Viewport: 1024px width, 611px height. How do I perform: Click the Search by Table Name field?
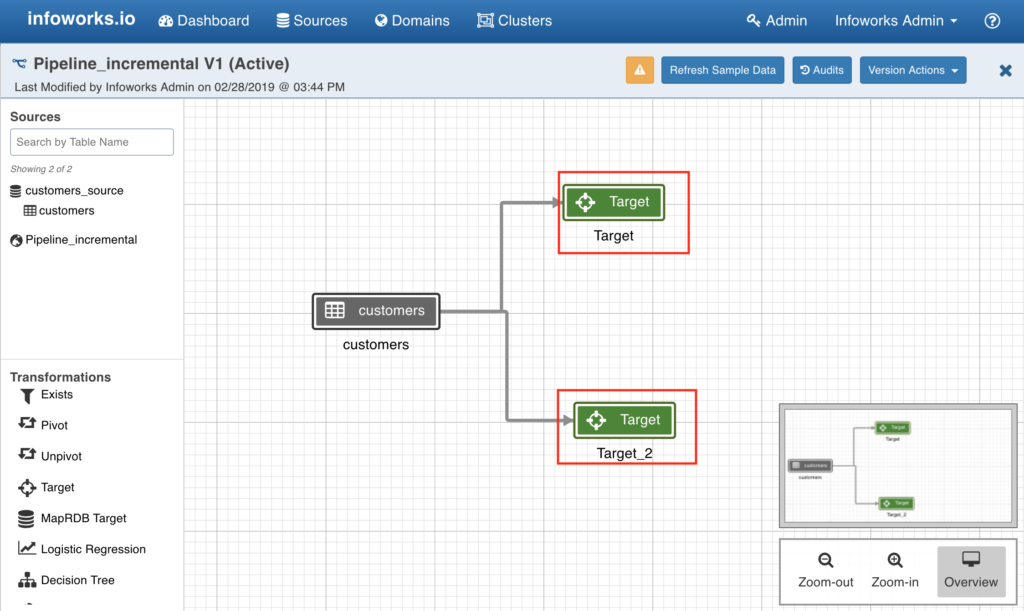point(91,142)
